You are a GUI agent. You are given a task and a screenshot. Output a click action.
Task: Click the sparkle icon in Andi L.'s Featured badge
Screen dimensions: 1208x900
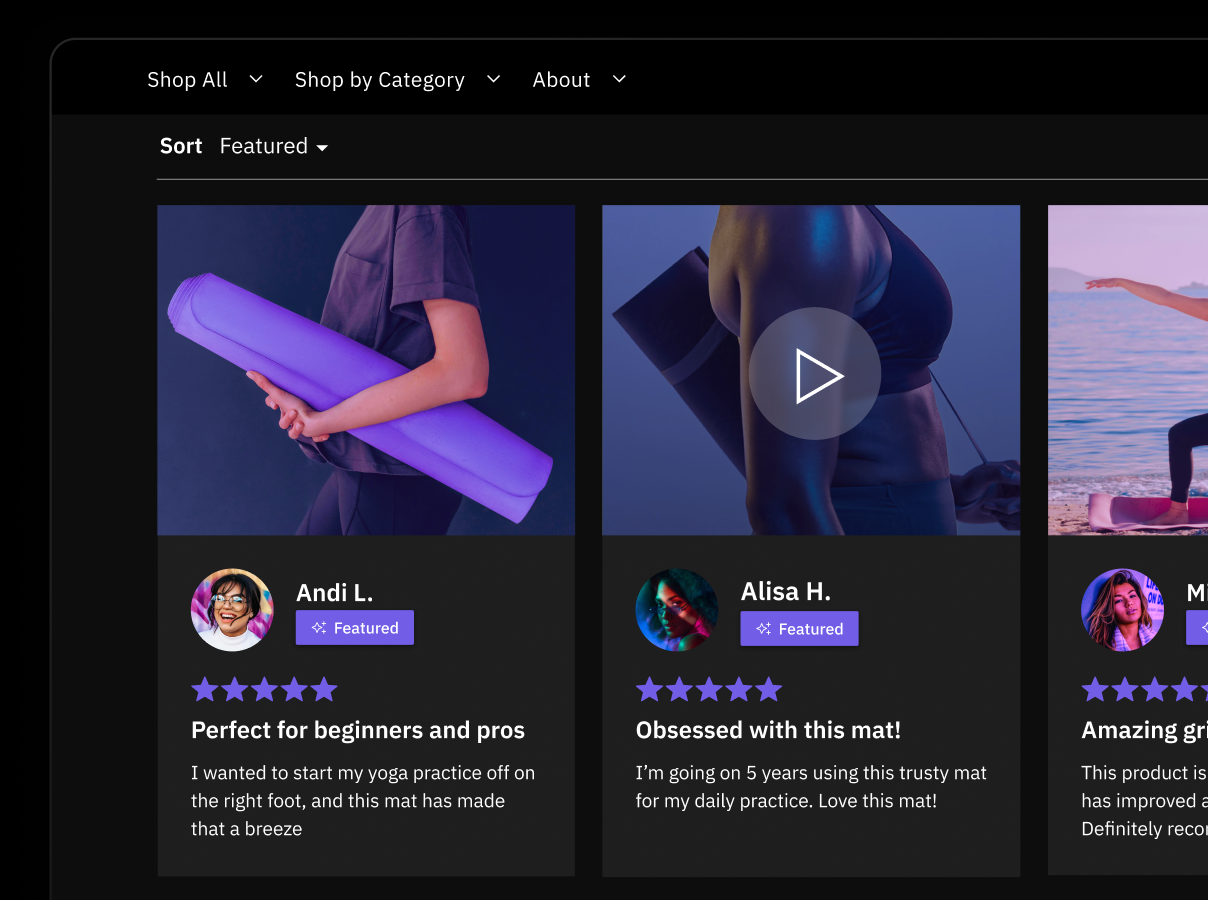click(x=318, y=627)
